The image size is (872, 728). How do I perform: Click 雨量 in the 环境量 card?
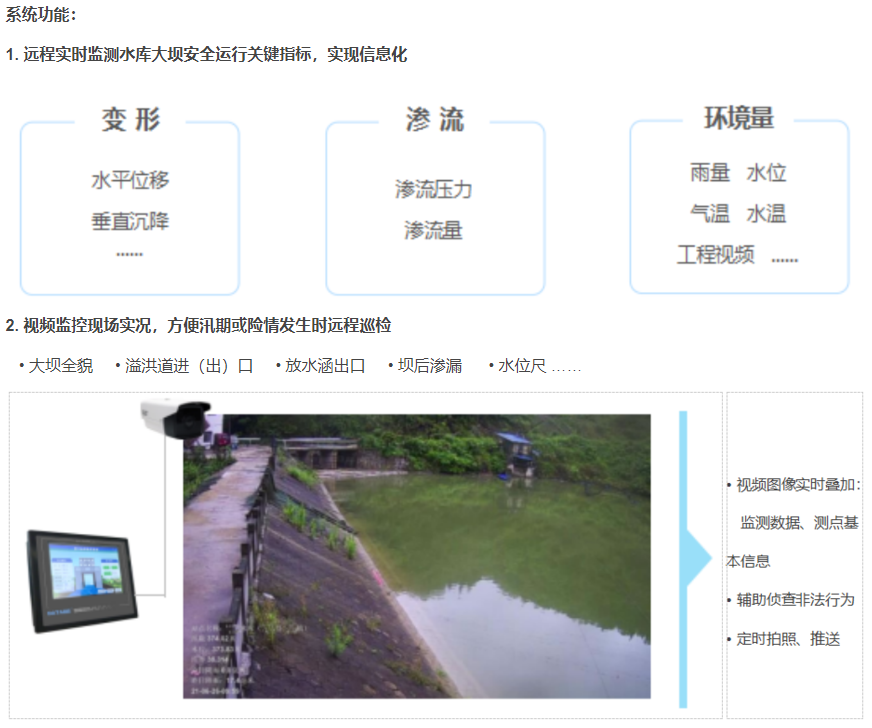tap(710, 173)
